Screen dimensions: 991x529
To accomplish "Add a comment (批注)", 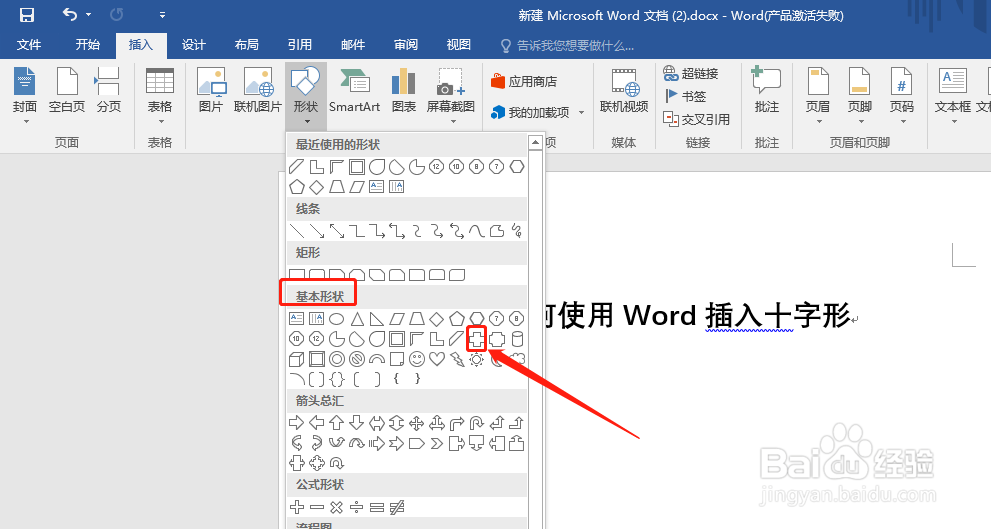I will click(767, 90).
